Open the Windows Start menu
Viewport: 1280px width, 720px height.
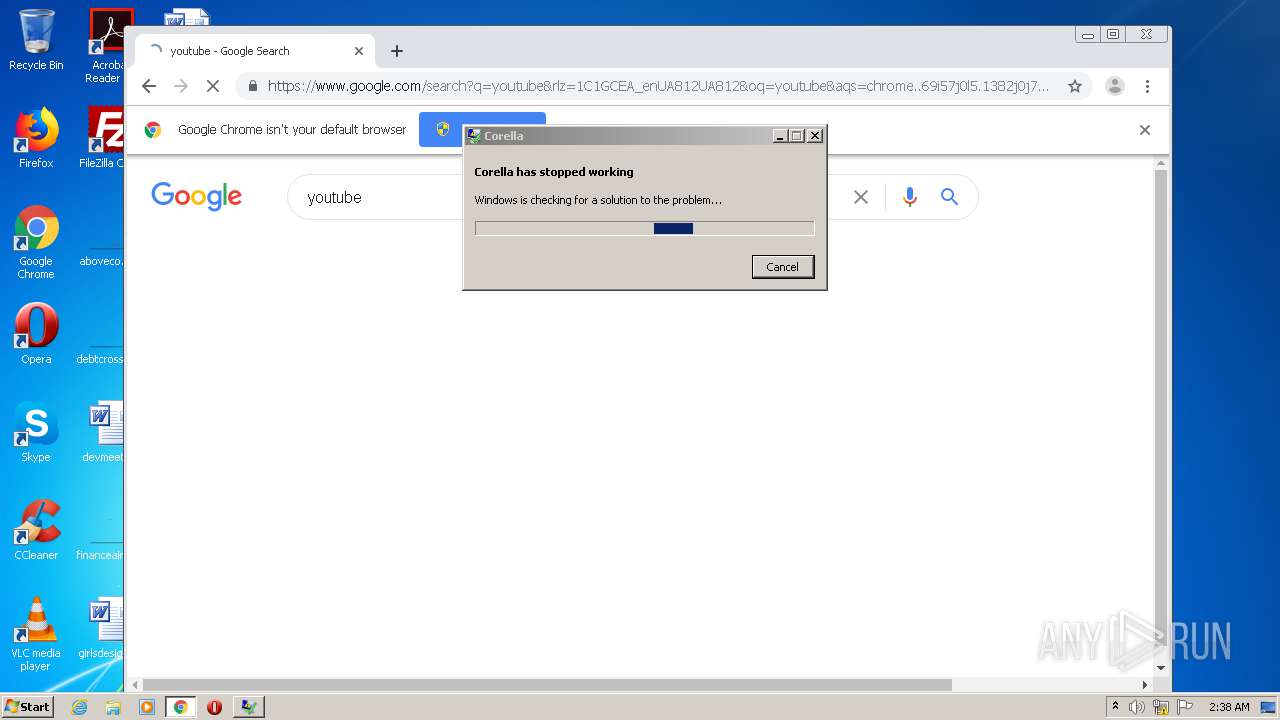(x=27, y=707)
